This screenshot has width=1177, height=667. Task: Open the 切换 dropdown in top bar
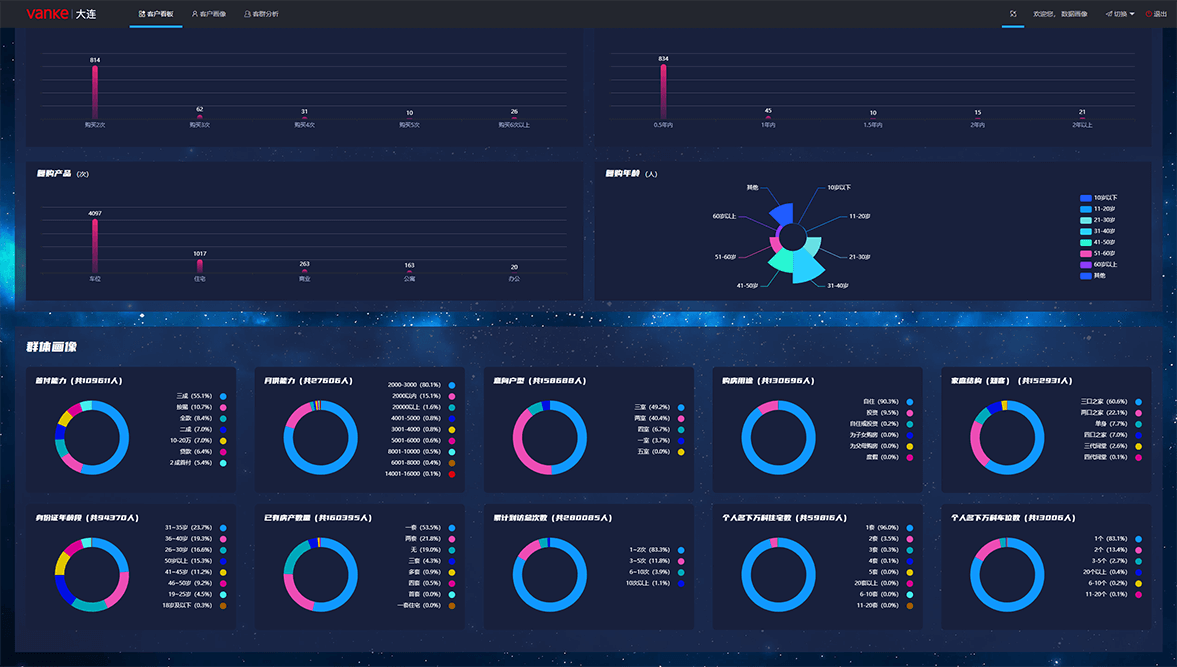pos(1121,14)
